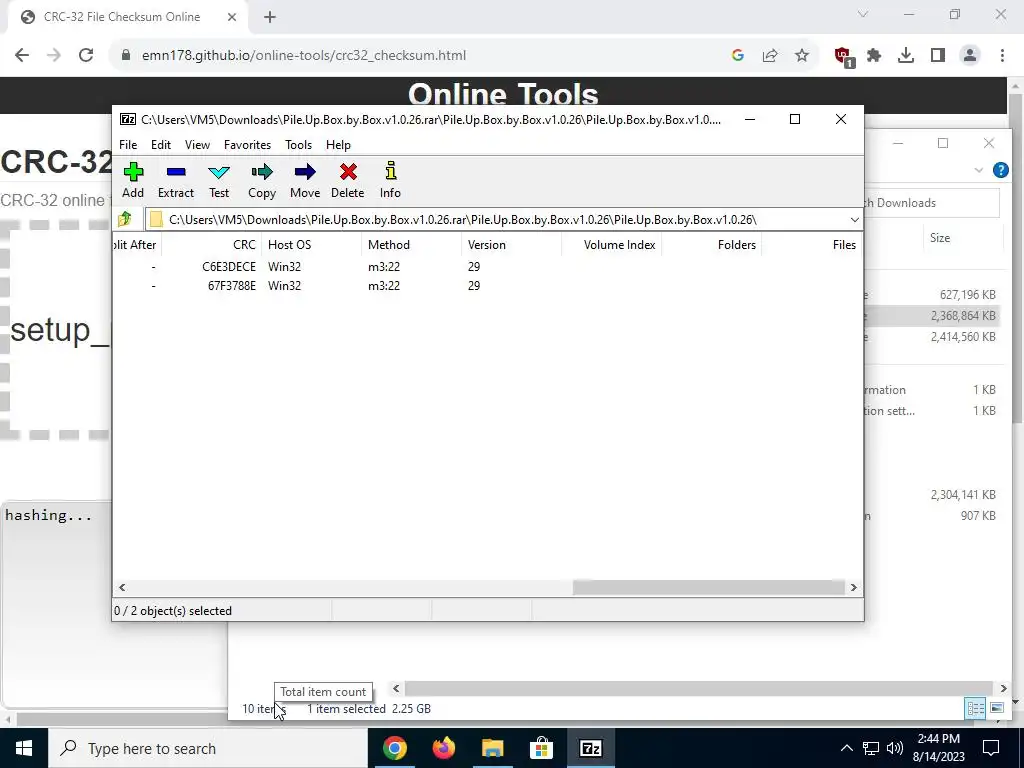This screenshot has width=1024, height=768.
Task: Sort by the Version column header
Action: 511,245
